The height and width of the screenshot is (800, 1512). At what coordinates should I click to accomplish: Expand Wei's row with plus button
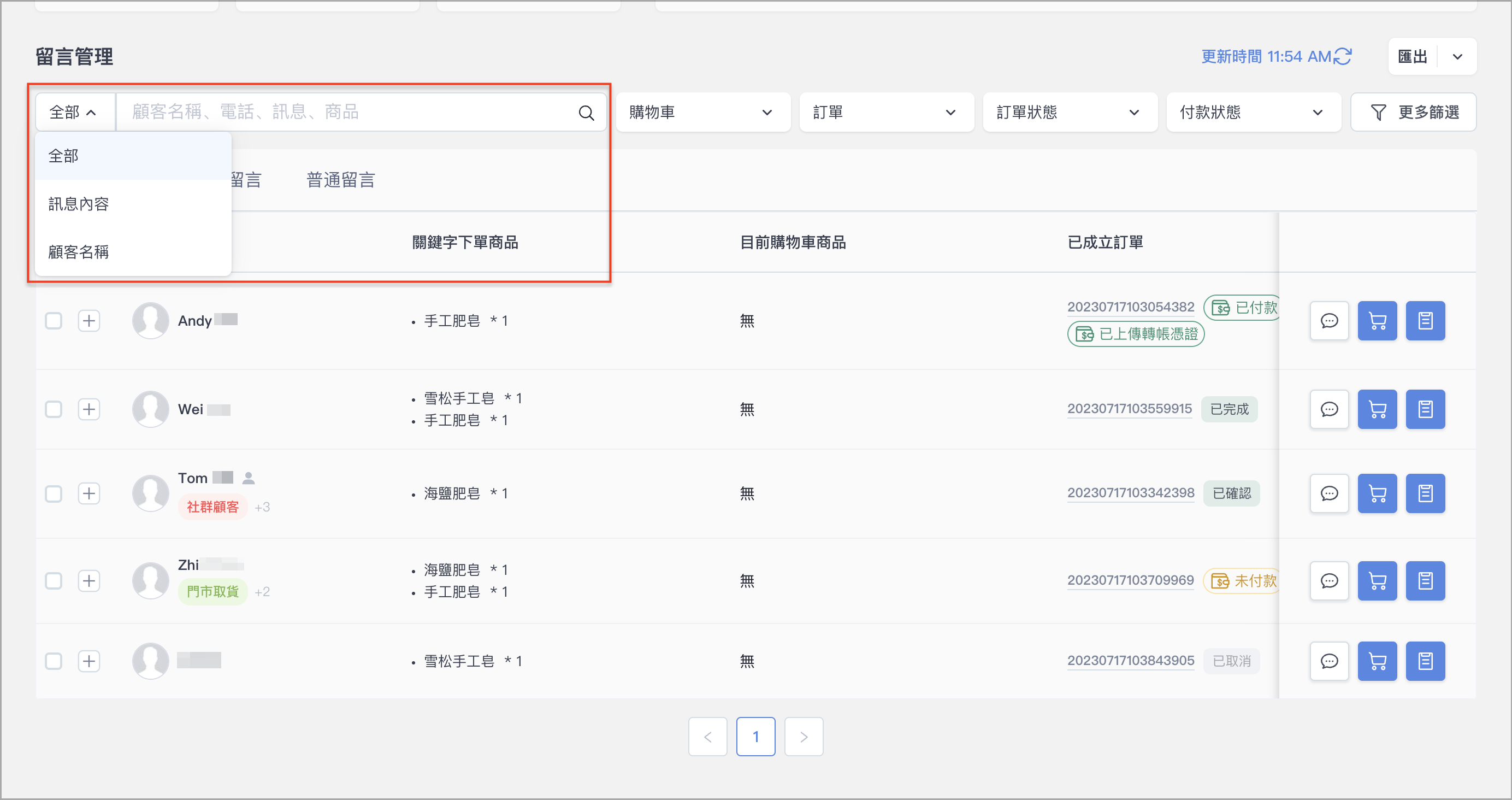coord(88,409)
